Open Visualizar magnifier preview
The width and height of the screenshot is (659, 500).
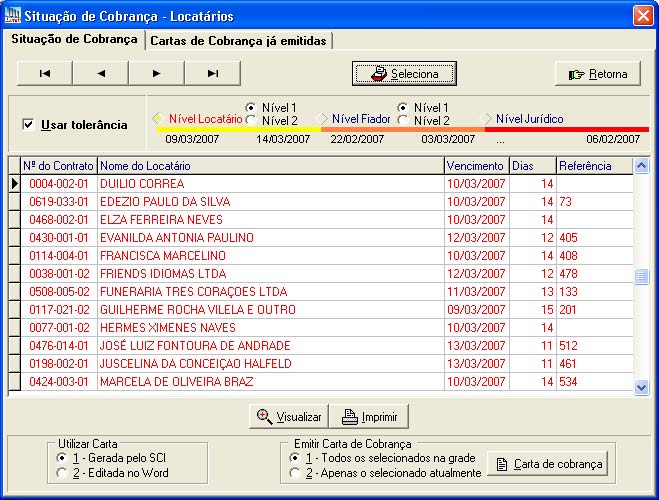click(289, 417)
